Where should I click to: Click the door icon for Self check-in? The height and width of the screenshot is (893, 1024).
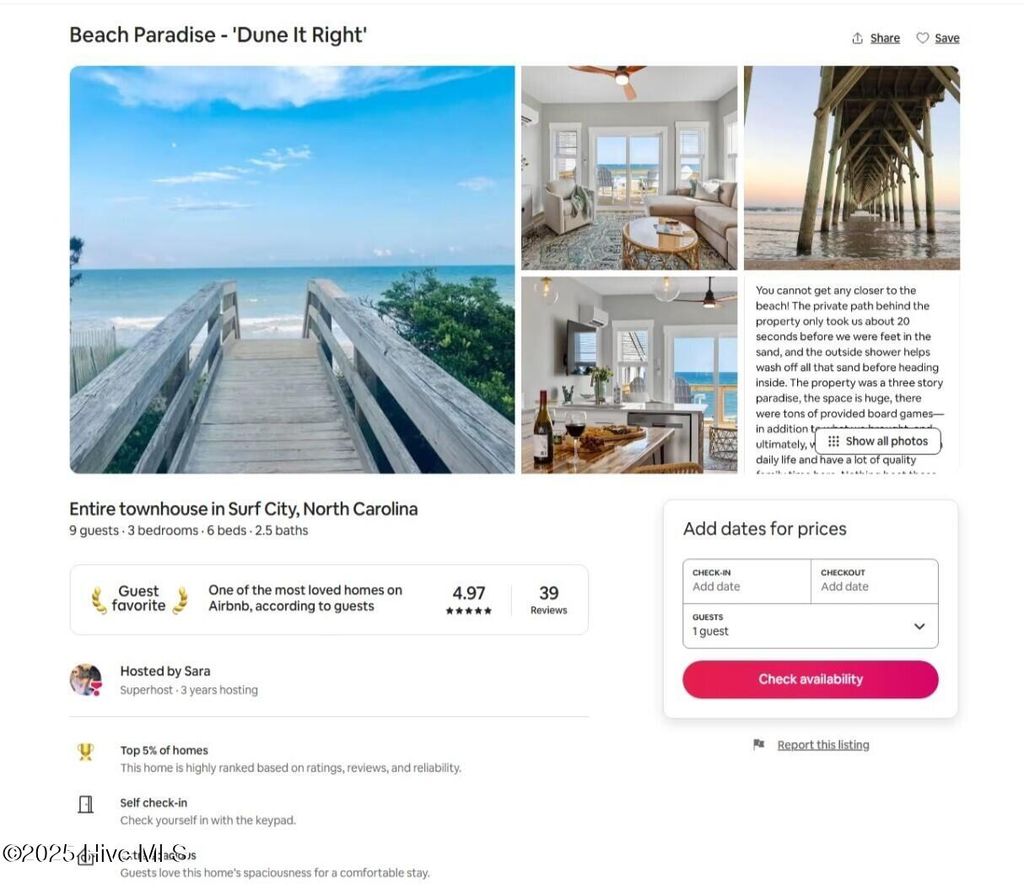coord(86,804)
